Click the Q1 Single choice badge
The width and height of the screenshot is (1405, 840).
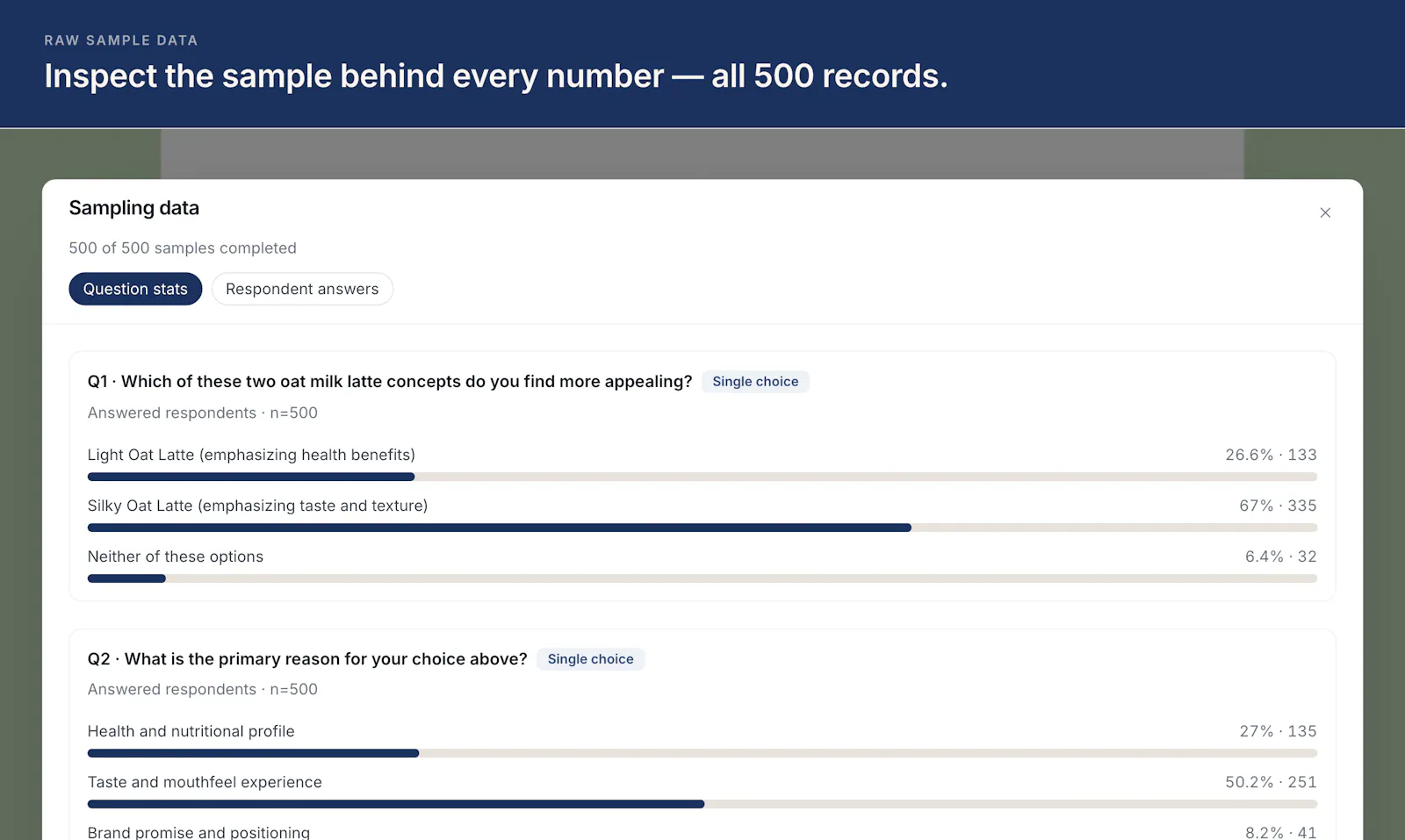click(x=755, y=382)
